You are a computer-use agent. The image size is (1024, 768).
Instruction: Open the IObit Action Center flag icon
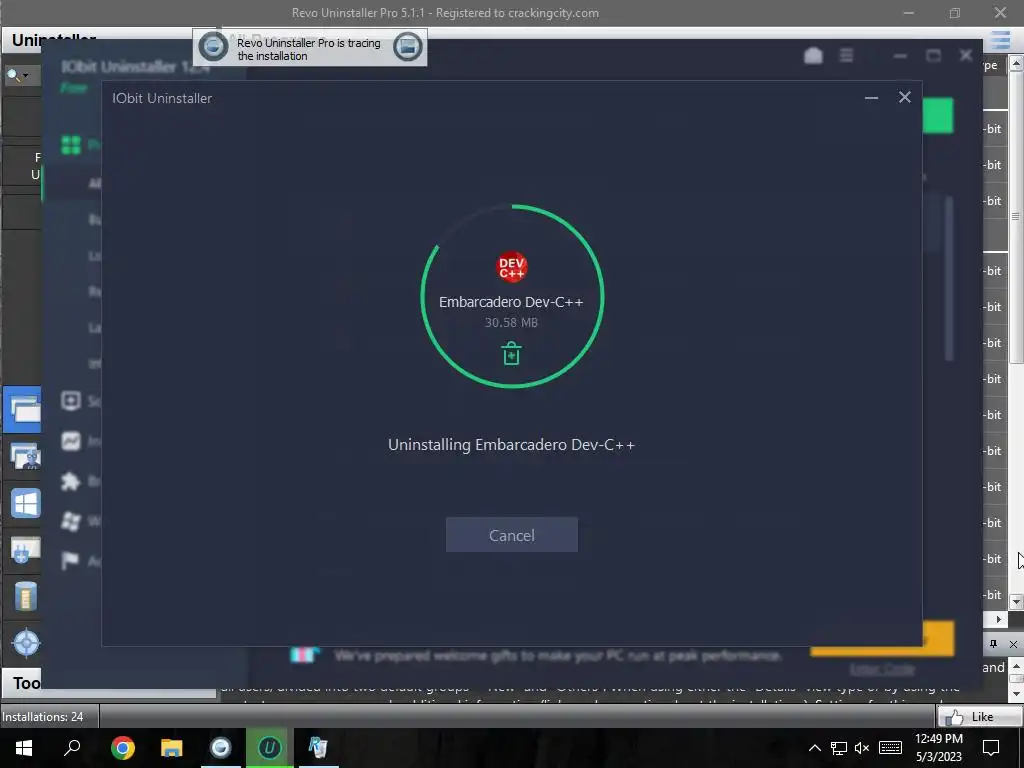point(71,560)
